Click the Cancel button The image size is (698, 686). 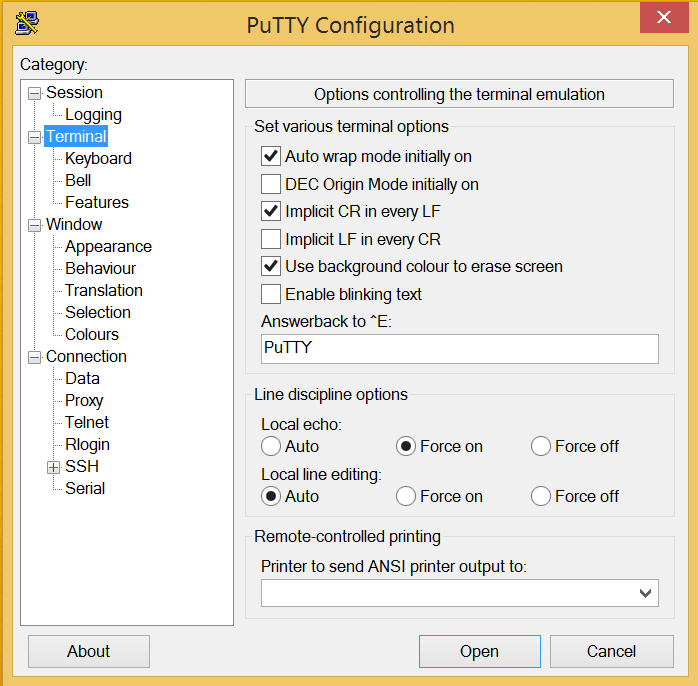coord(612,651)
